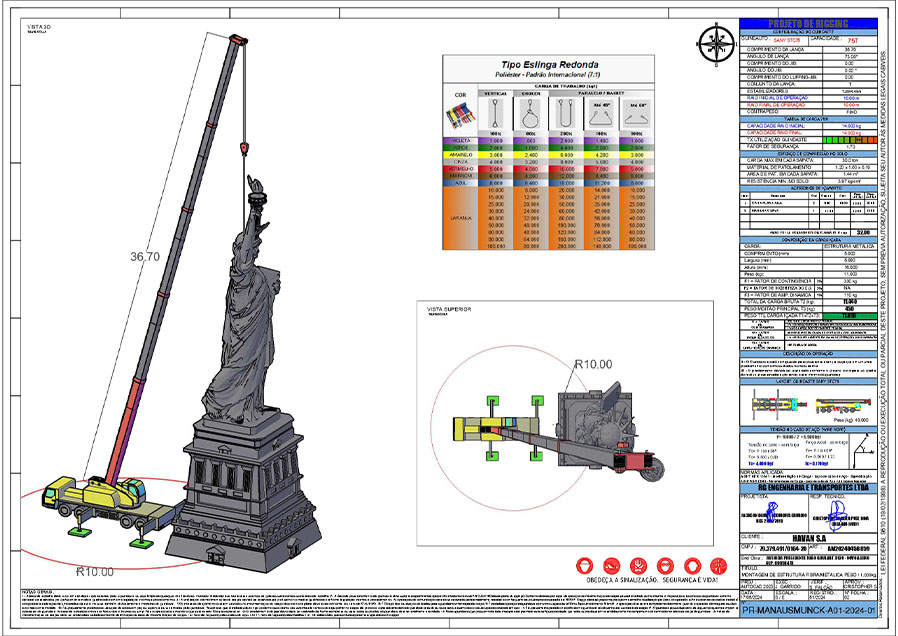Select the AZUL color row label
Screen dimensions: 898x636
click(x=460, y=183)
